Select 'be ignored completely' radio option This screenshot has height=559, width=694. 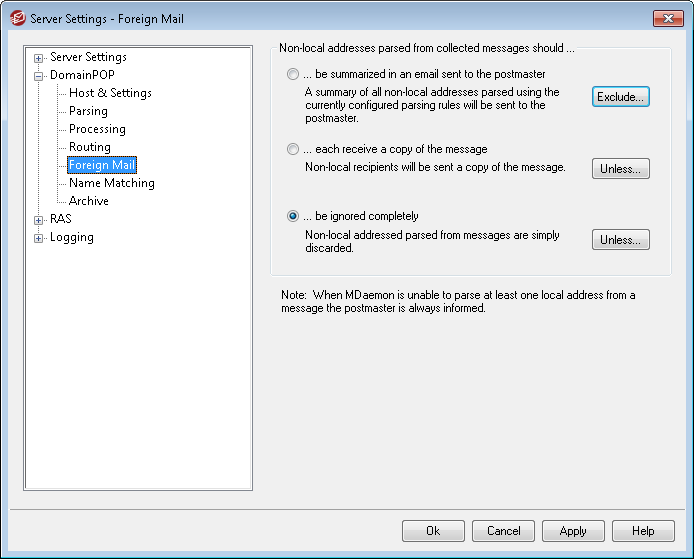[x=293, y=216]
